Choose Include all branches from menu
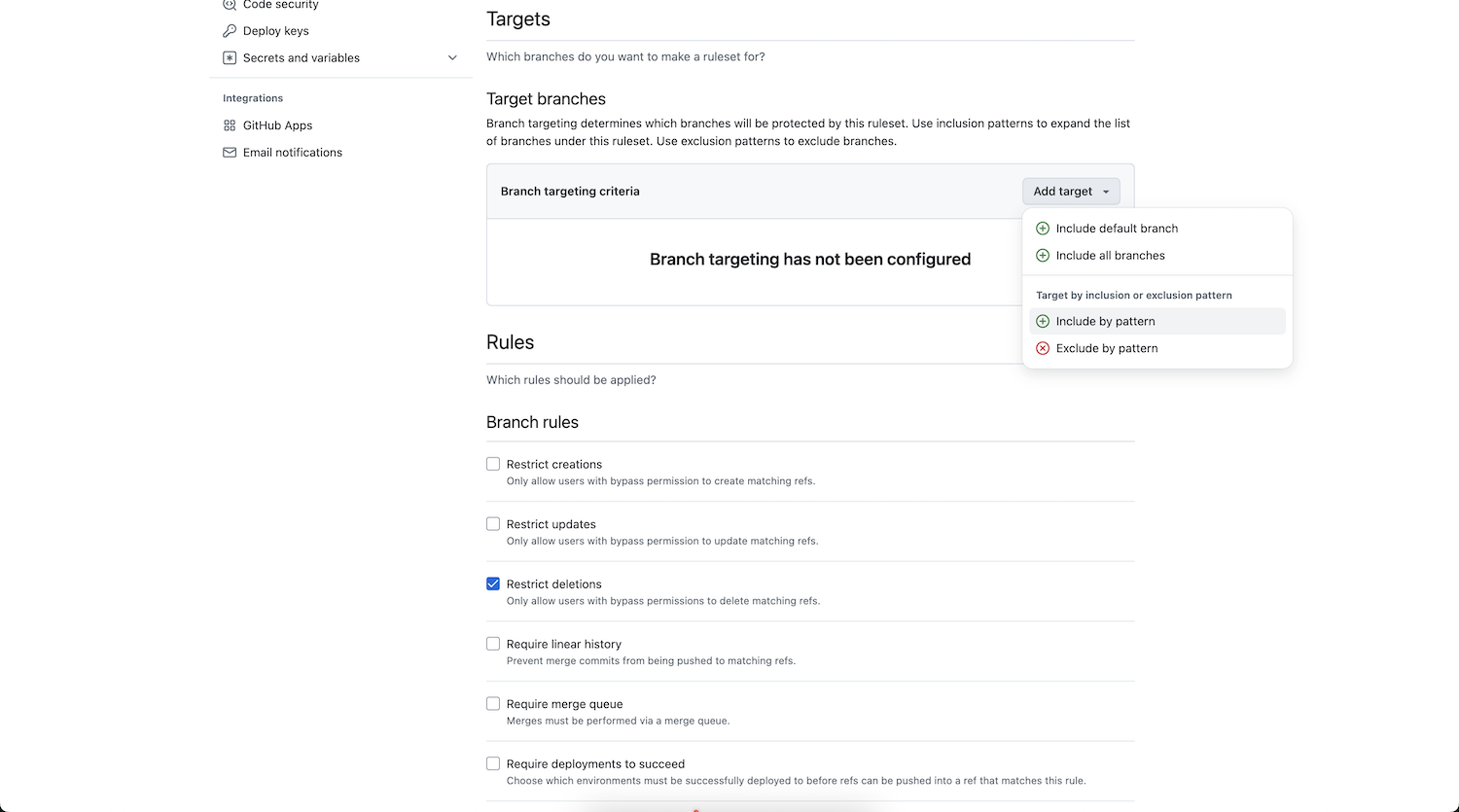This screenshot has height=812, width=1459. click(x=1157, y=256)
